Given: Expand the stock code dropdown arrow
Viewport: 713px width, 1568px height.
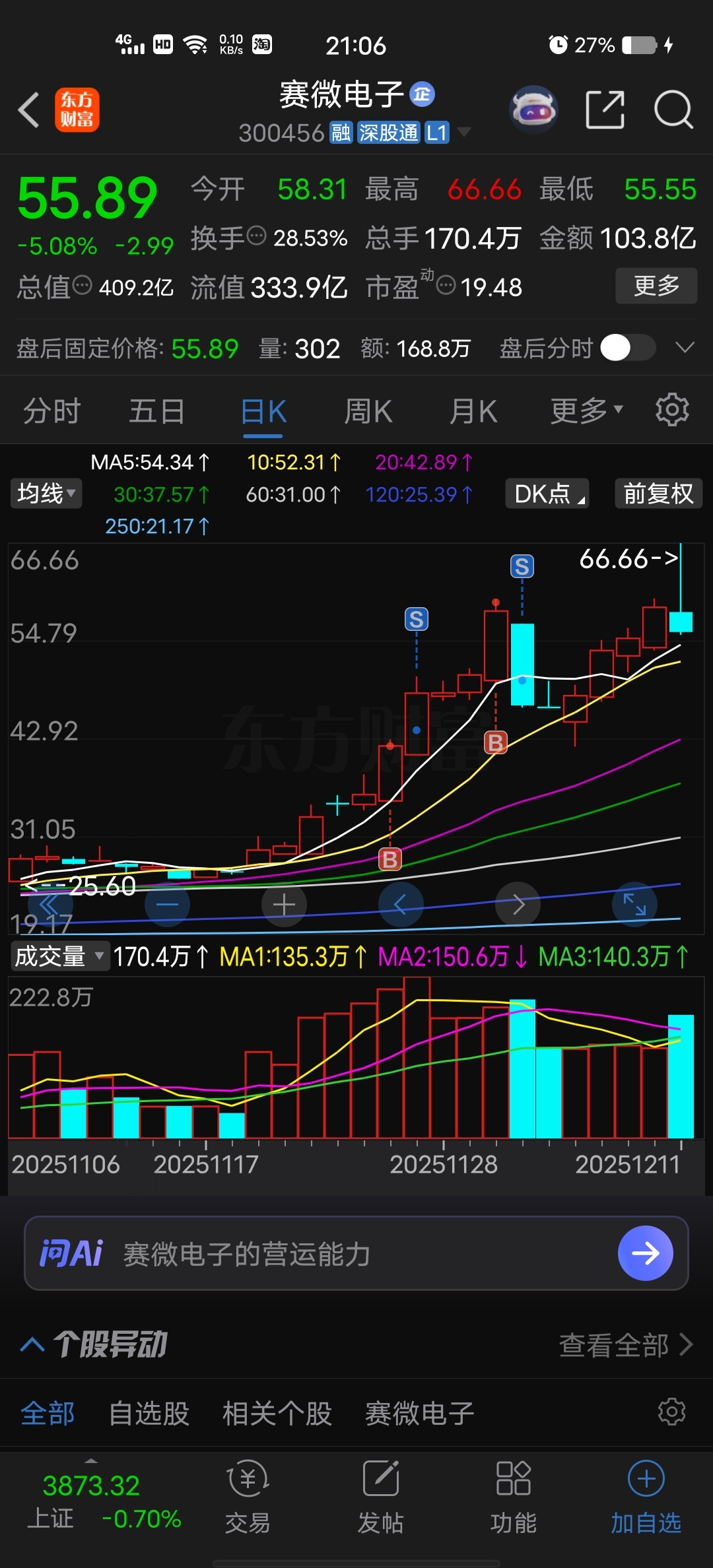Looking at the screenshot, I should [464, 132].
